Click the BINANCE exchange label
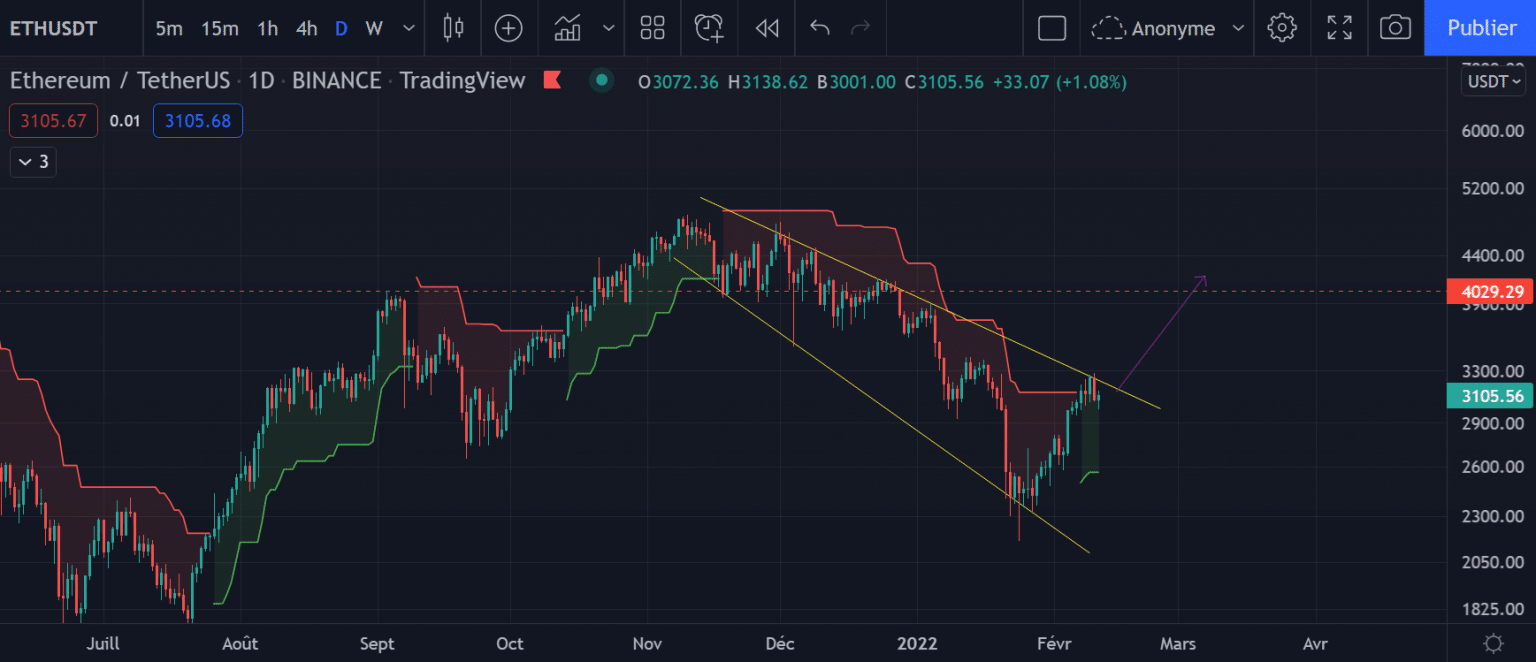 [337, 81]
